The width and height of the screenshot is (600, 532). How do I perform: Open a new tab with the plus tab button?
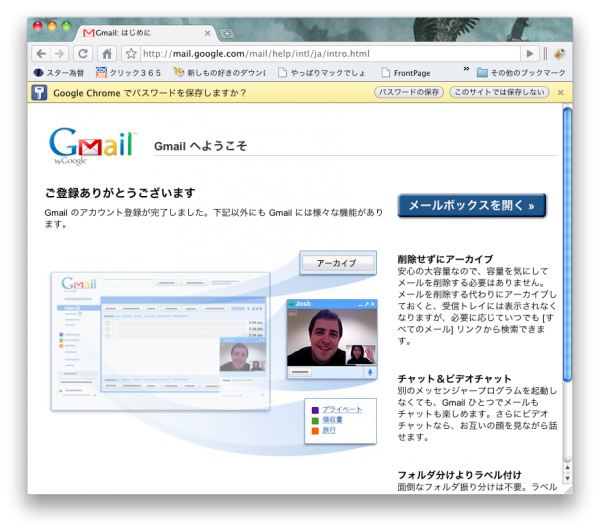tap(227, 33)
